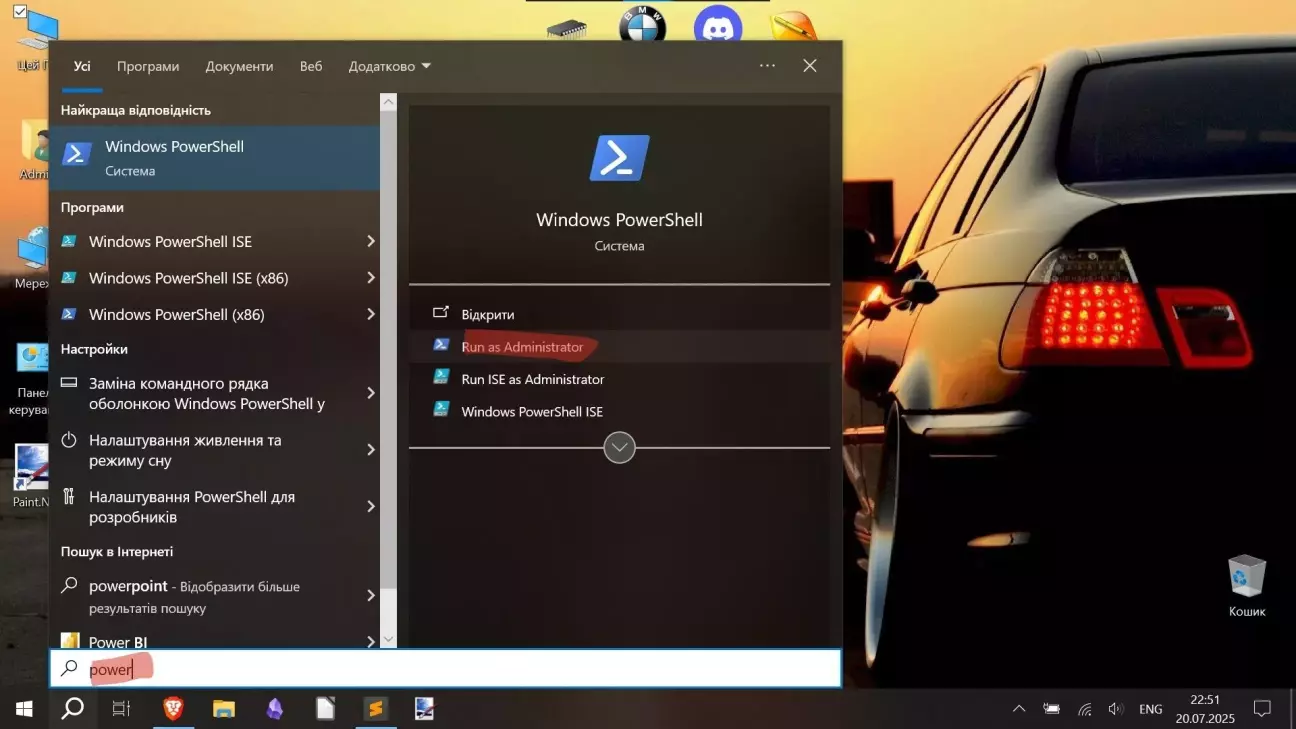Click the large PowerShell logo in preview pane
This screenshot has height=729, width=1296.
tap(619, 158)
